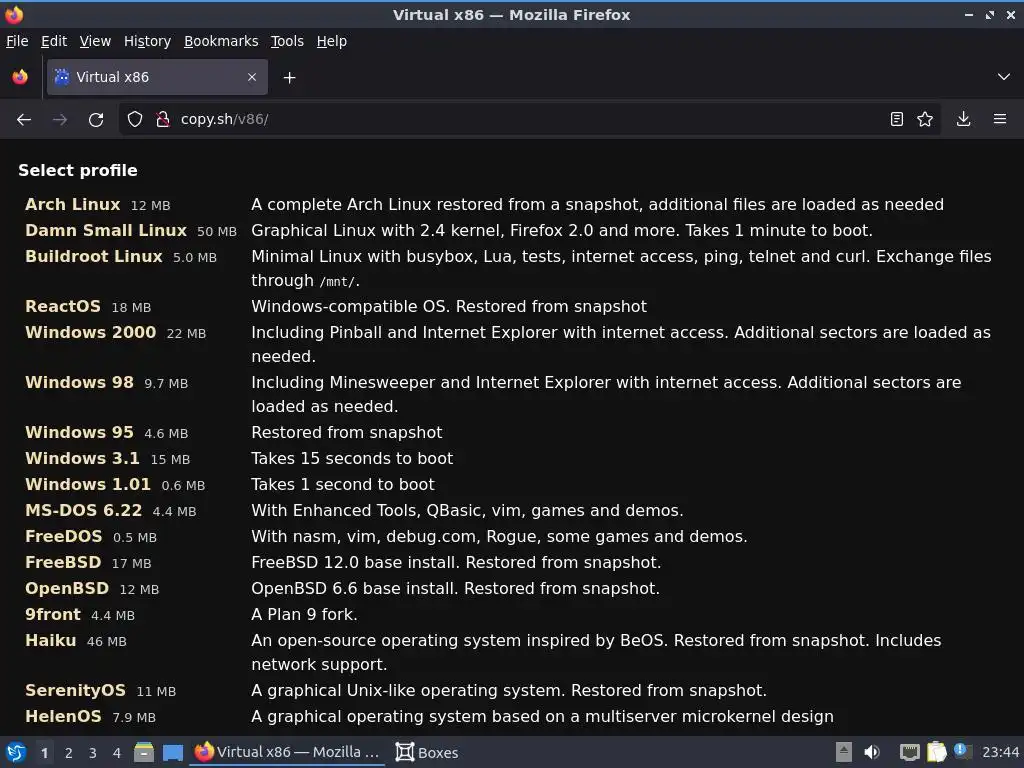Screen dimensions: 1024x768
Task: Open Firefox View pinned icon
Action: coord(20,77)
